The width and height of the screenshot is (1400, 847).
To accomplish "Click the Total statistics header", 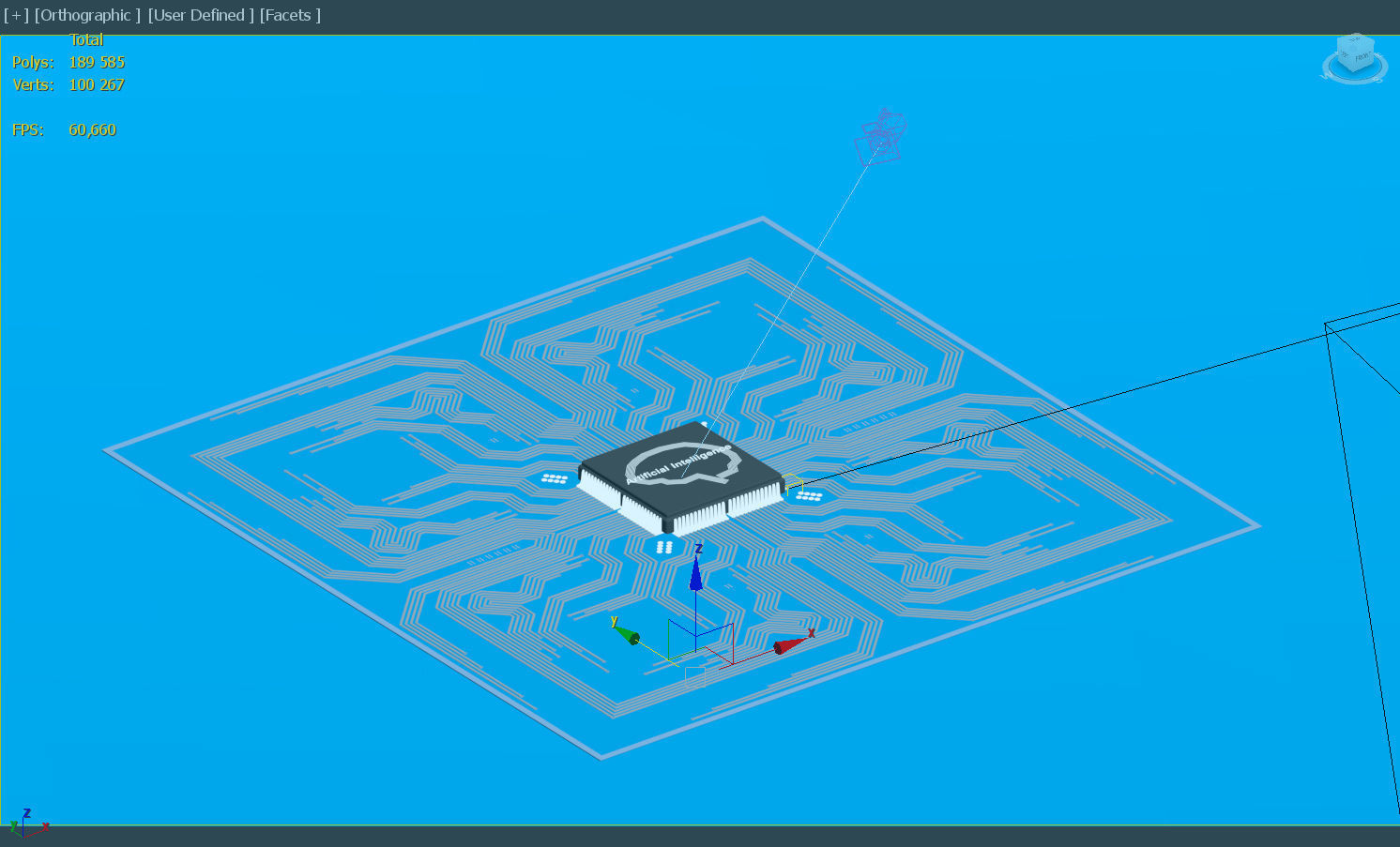I will click(x=86, y=39).
